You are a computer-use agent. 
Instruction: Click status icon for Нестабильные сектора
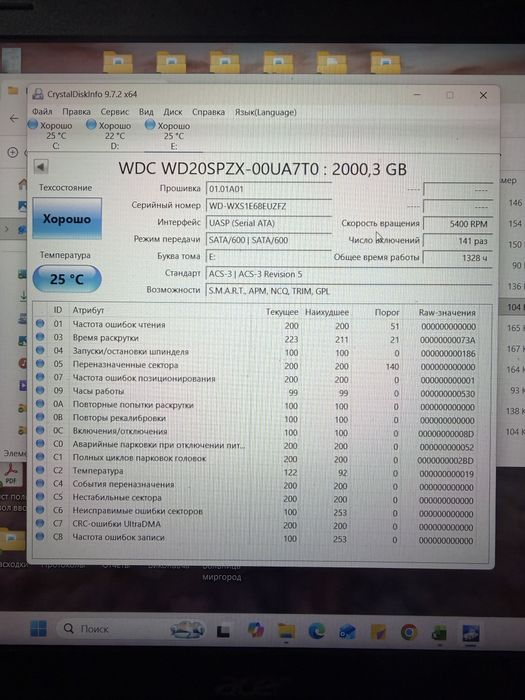(40, 496)
